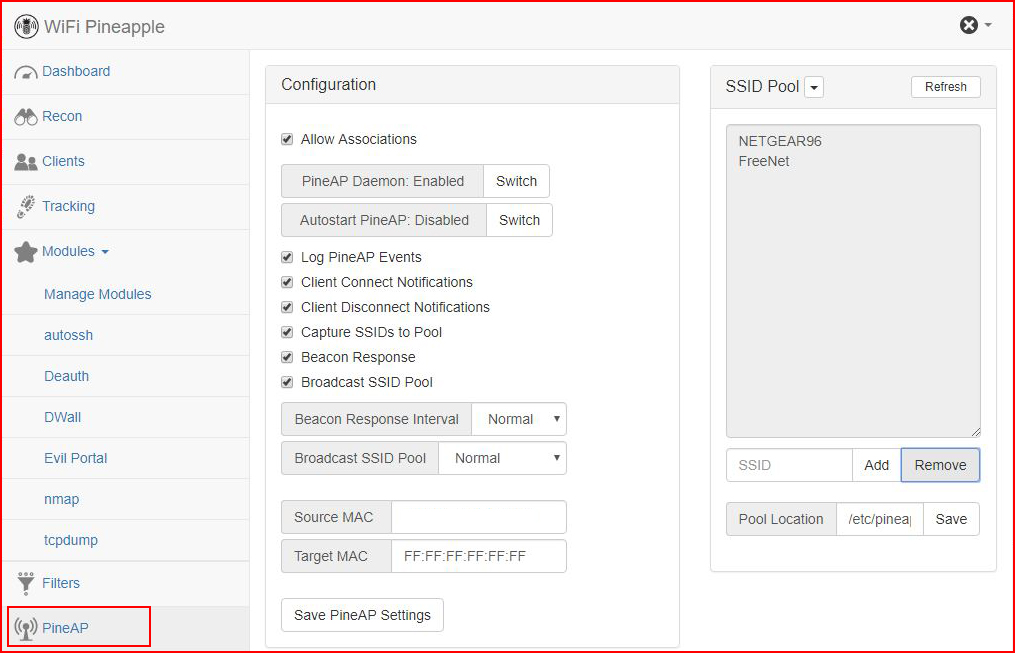Viewport: 1015px width, 653px height.
Task: Open the autossh module
Action: pyautogui.click(x=69, y=335)
